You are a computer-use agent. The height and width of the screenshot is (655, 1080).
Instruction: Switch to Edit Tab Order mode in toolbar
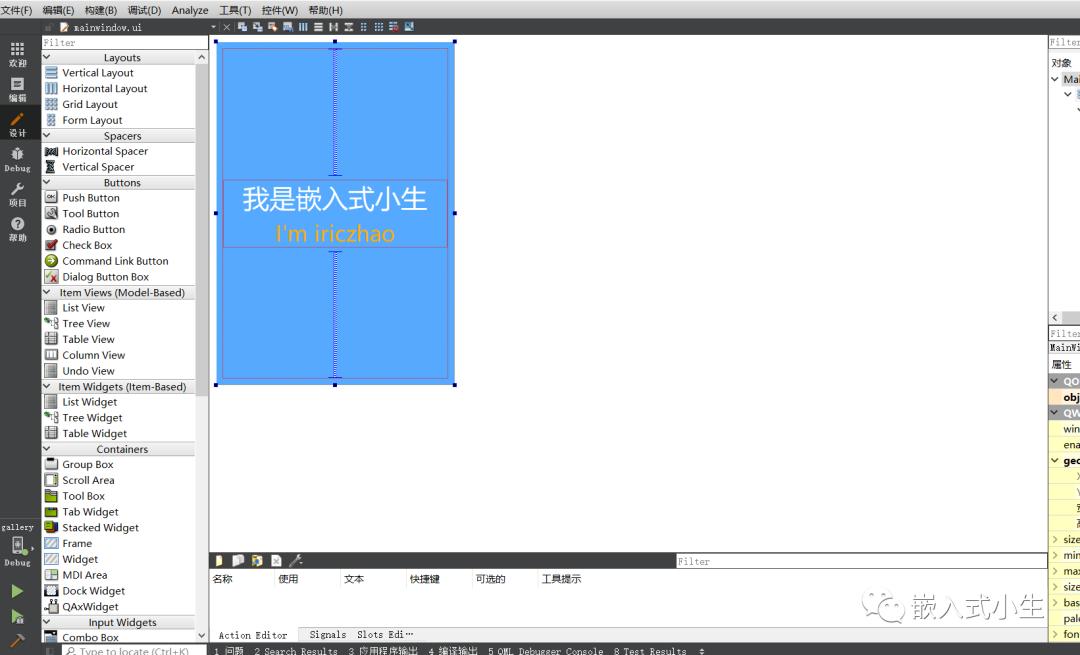coord(288,27)
